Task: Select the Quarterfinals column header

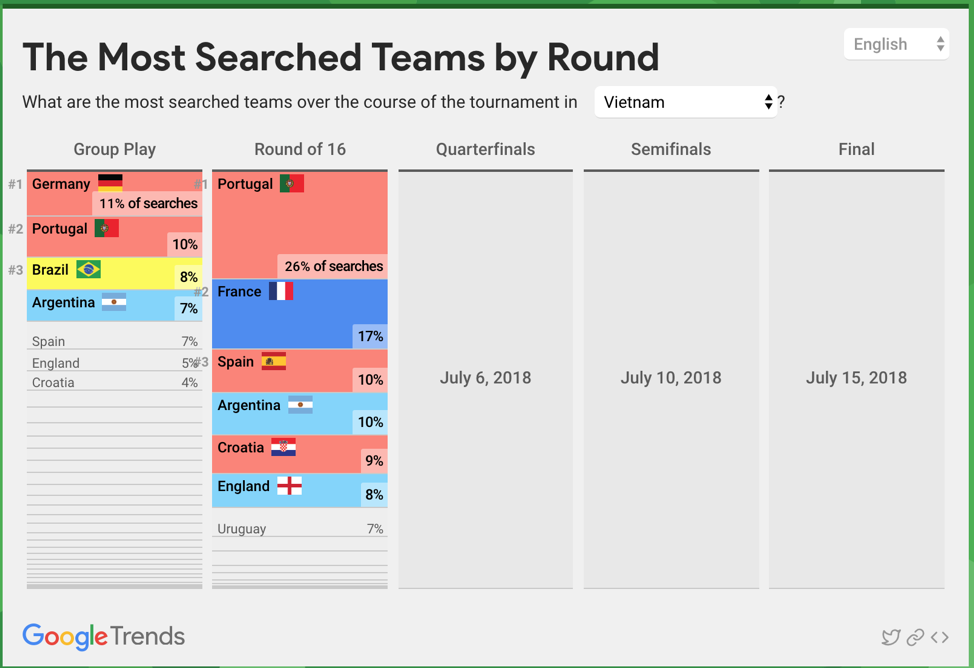Action: (485, 149)
